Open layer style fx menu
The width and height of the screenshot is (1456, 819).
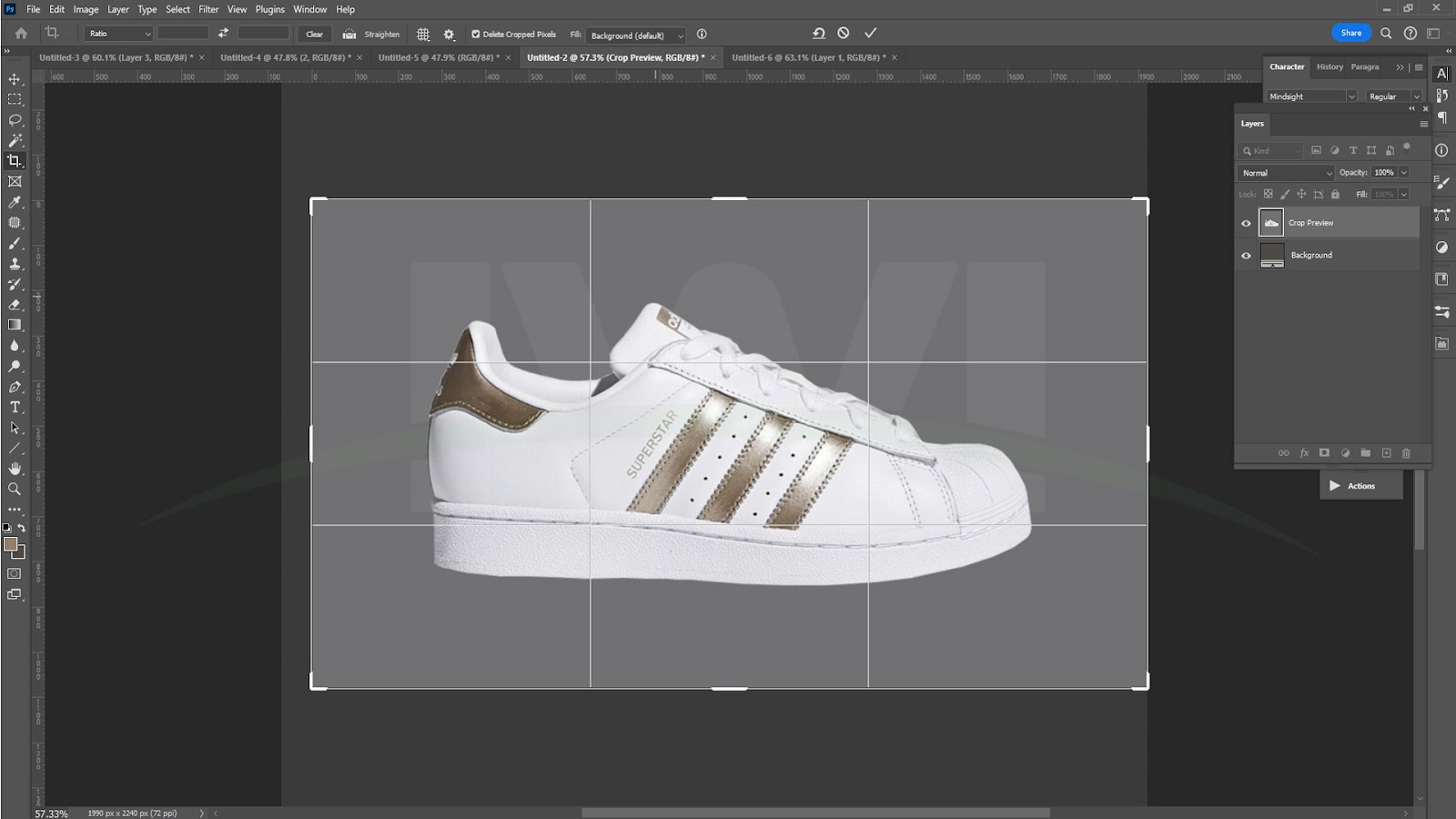coord(1304,452)
